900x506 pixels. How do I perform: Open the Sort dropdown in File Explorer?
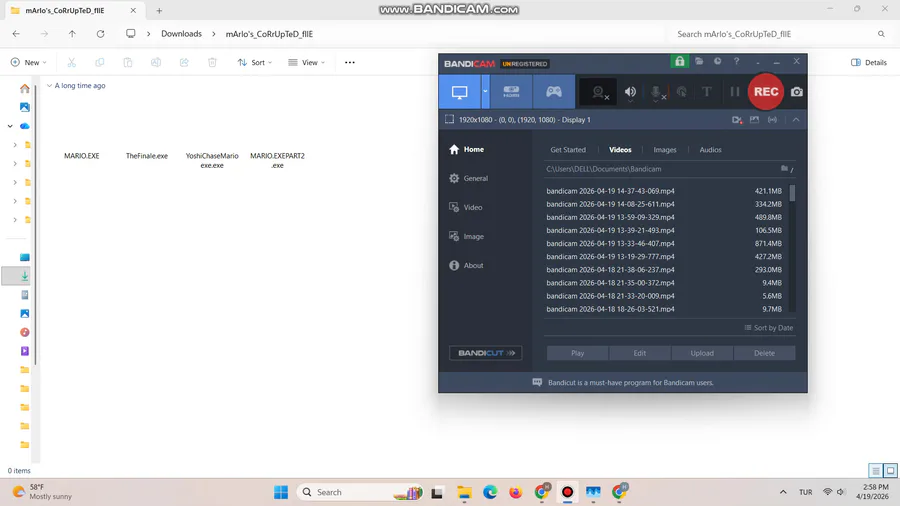(255, 63)
